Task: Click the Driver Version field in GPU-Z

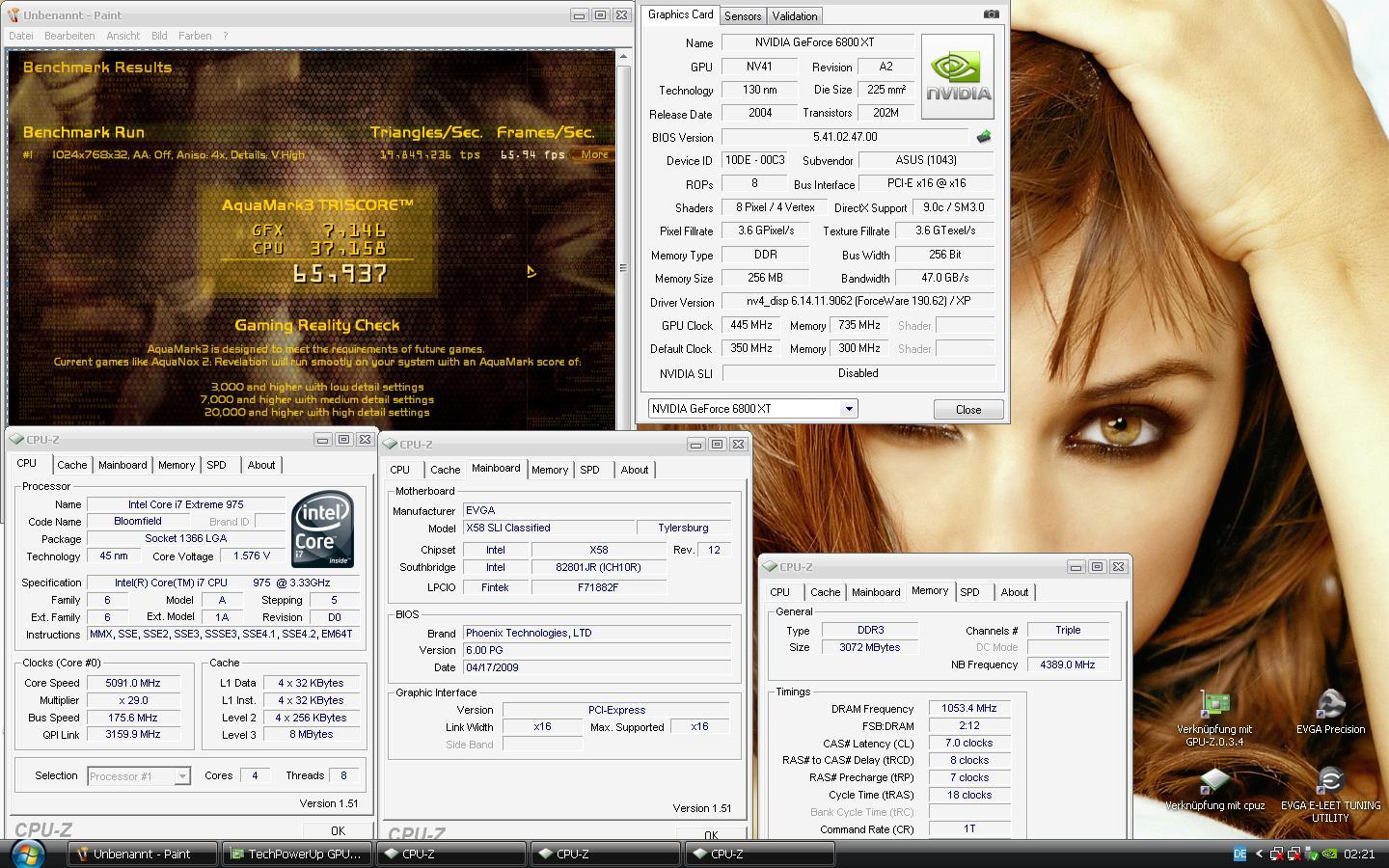Action: pos(858,301)
